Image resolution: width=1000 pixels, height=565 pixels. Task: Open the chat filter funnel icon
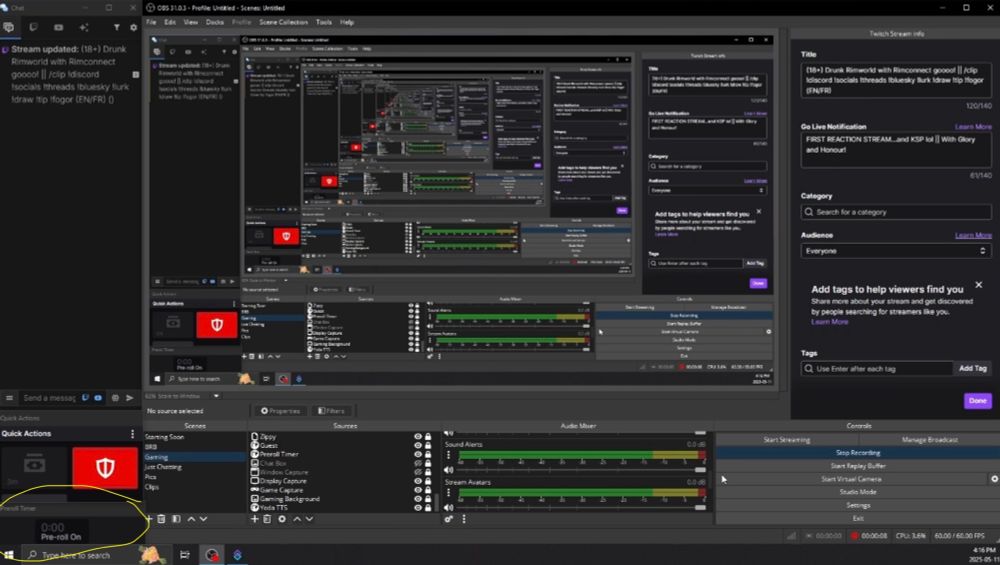(117, 27)
